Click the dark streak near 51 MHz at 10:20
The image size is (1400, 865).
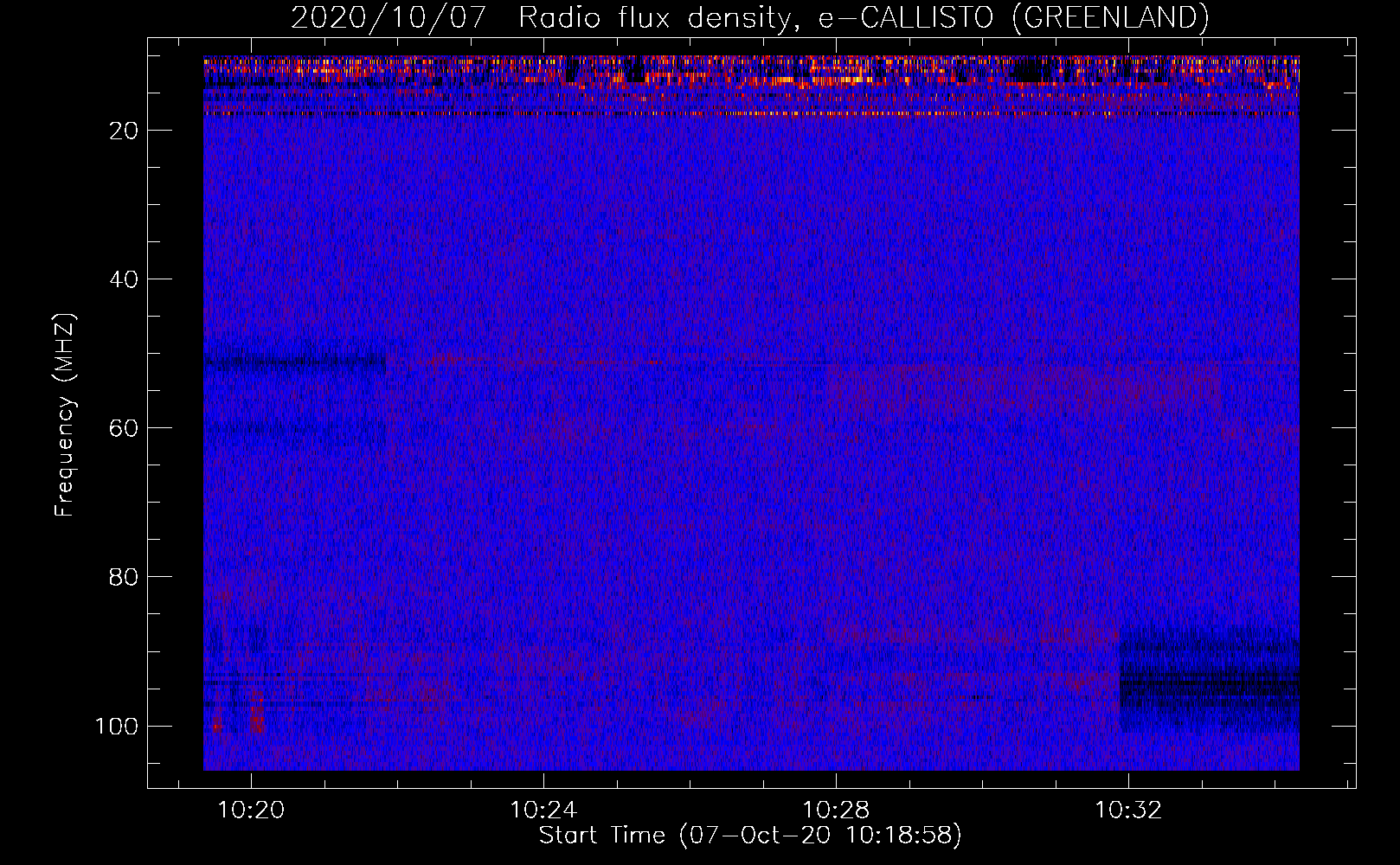pos(294,362)
